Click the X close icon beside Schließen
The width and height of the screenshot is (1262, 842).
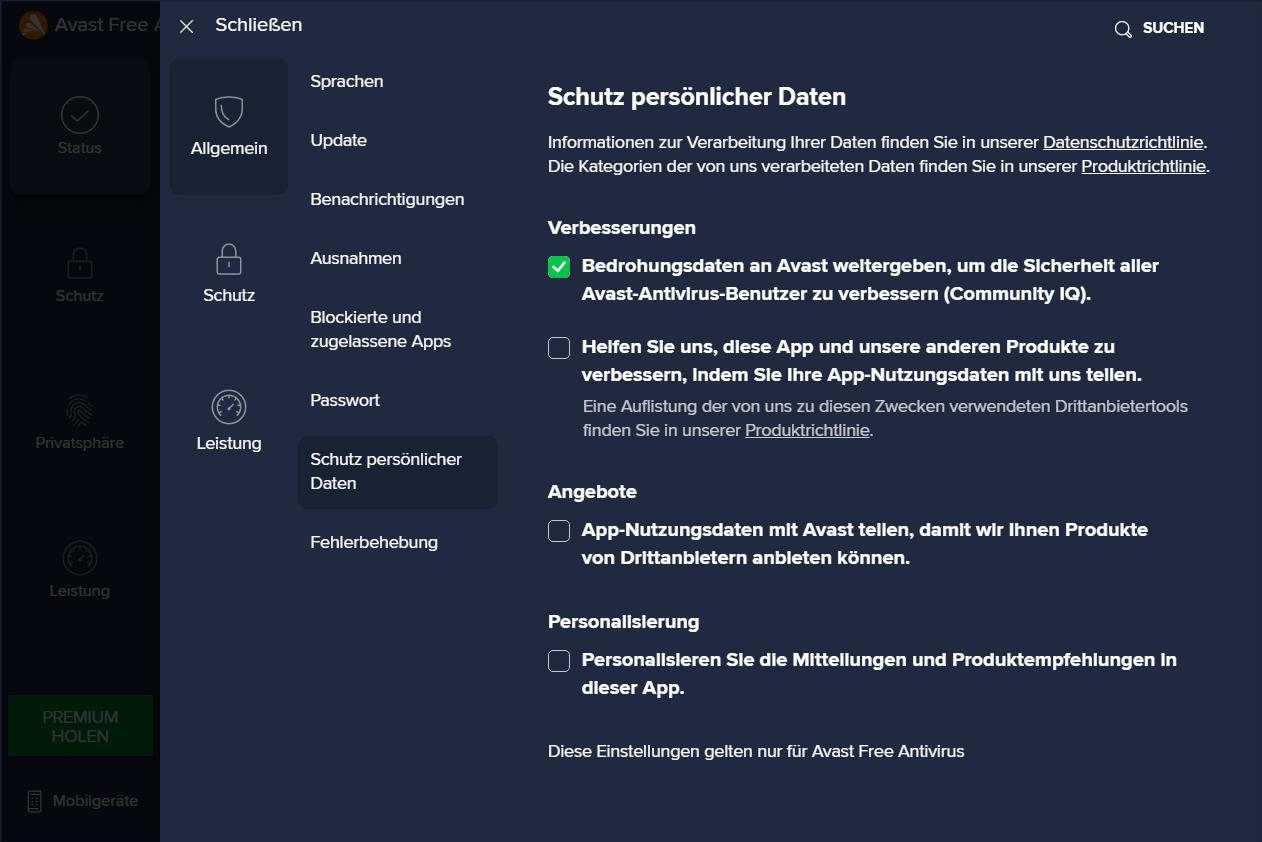186,27
